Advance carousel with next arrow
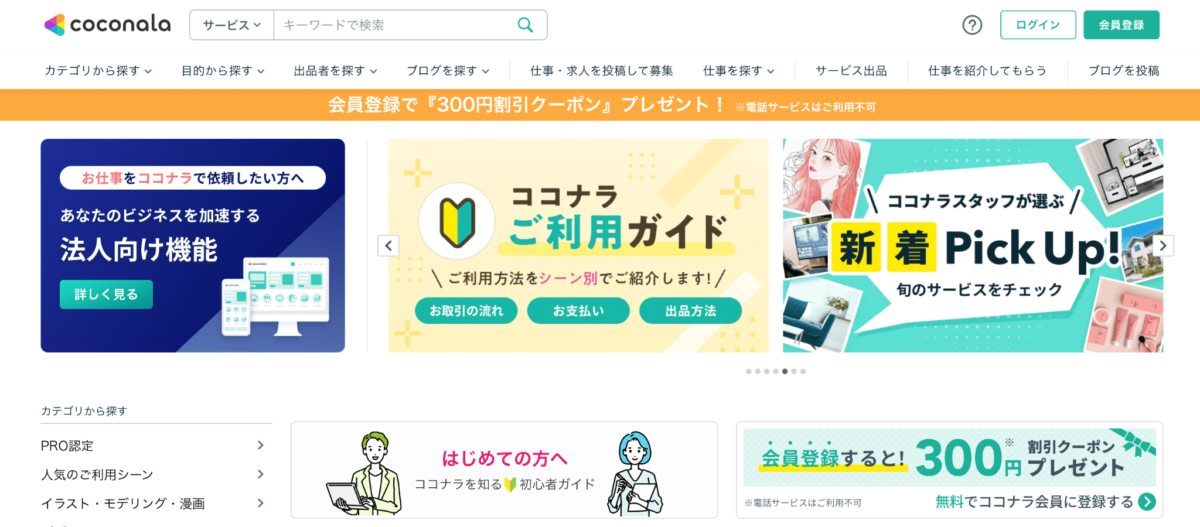 [1163, 245]
